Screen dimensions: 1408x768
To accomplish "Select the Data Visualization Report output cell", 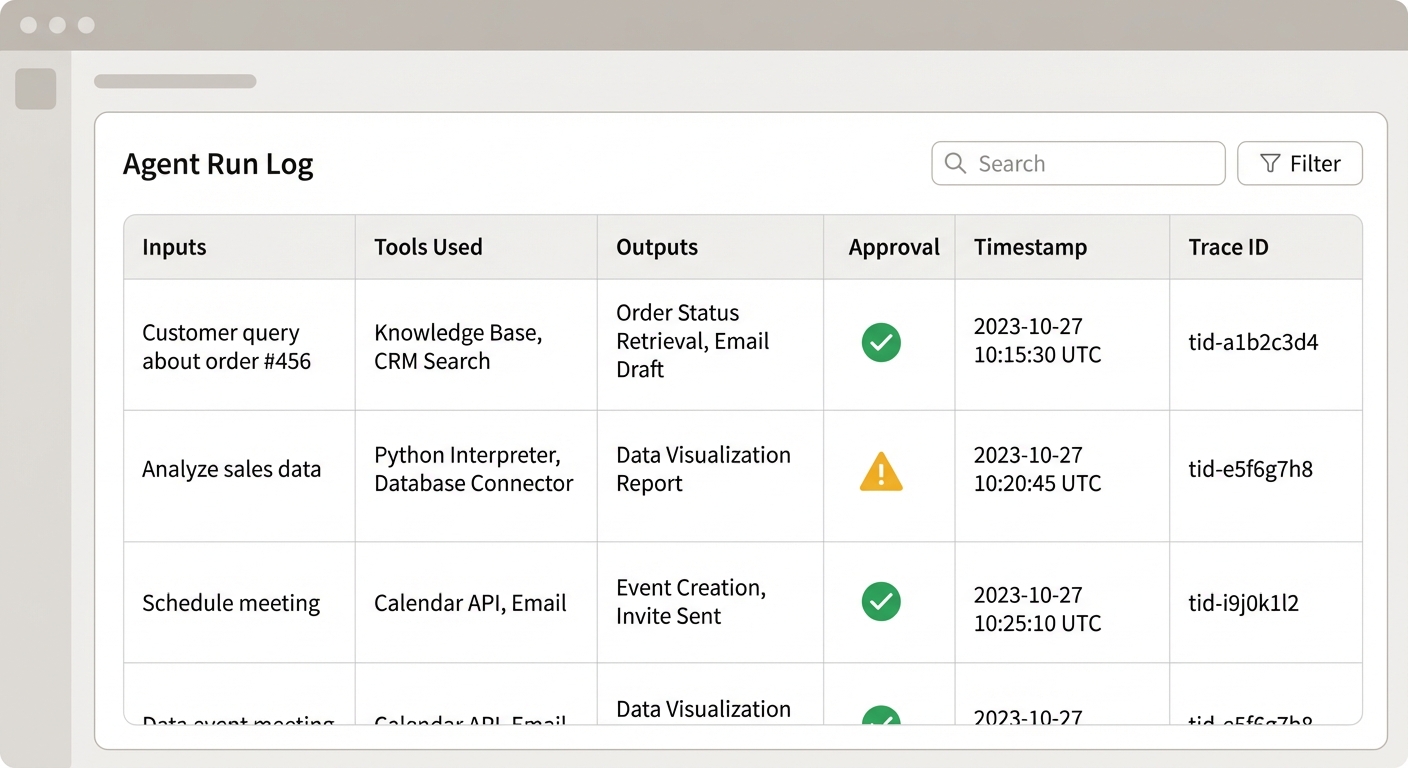I will 703,469.
